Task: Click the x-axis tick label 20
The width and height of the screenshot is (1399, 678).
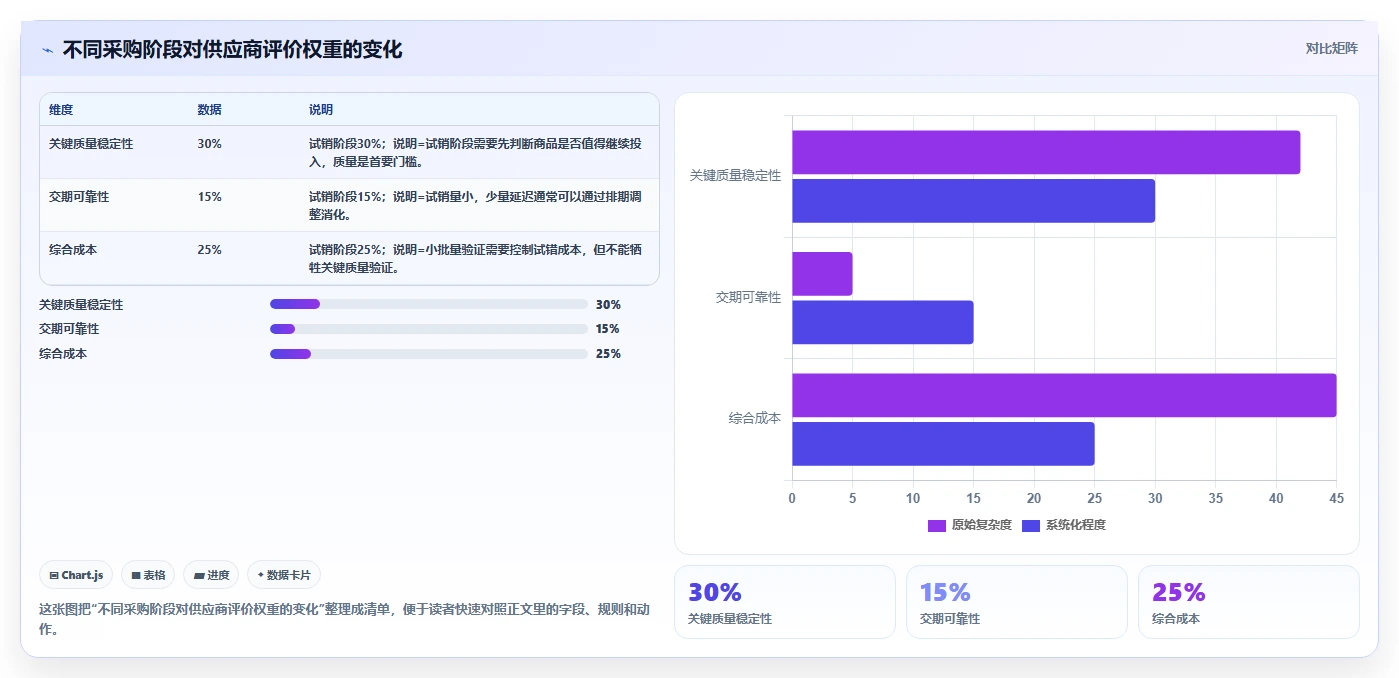Action: point(1034,498)
